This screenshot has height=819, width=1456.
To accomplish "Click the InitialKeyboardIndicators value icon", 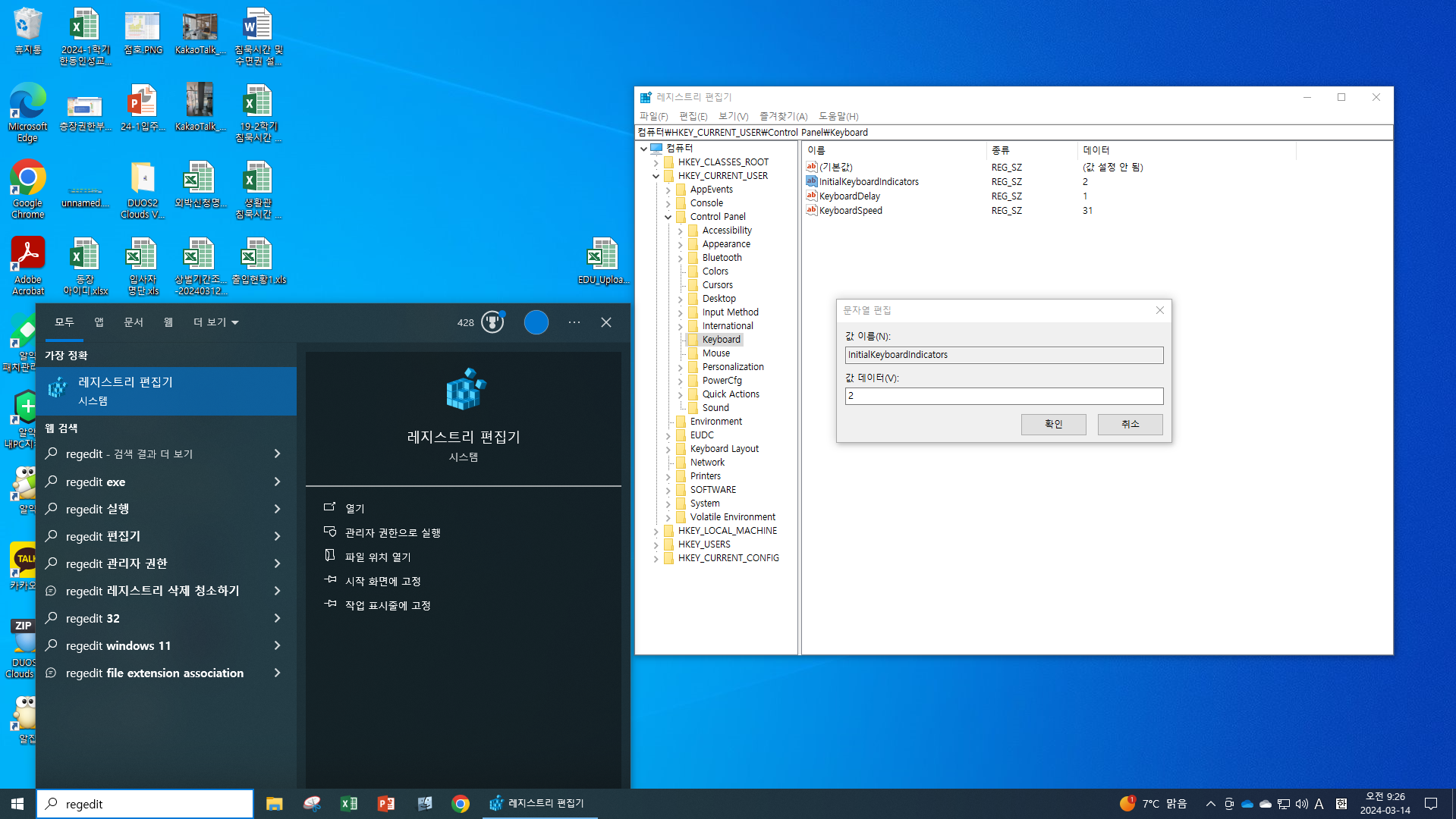I will tap(811, 181).
